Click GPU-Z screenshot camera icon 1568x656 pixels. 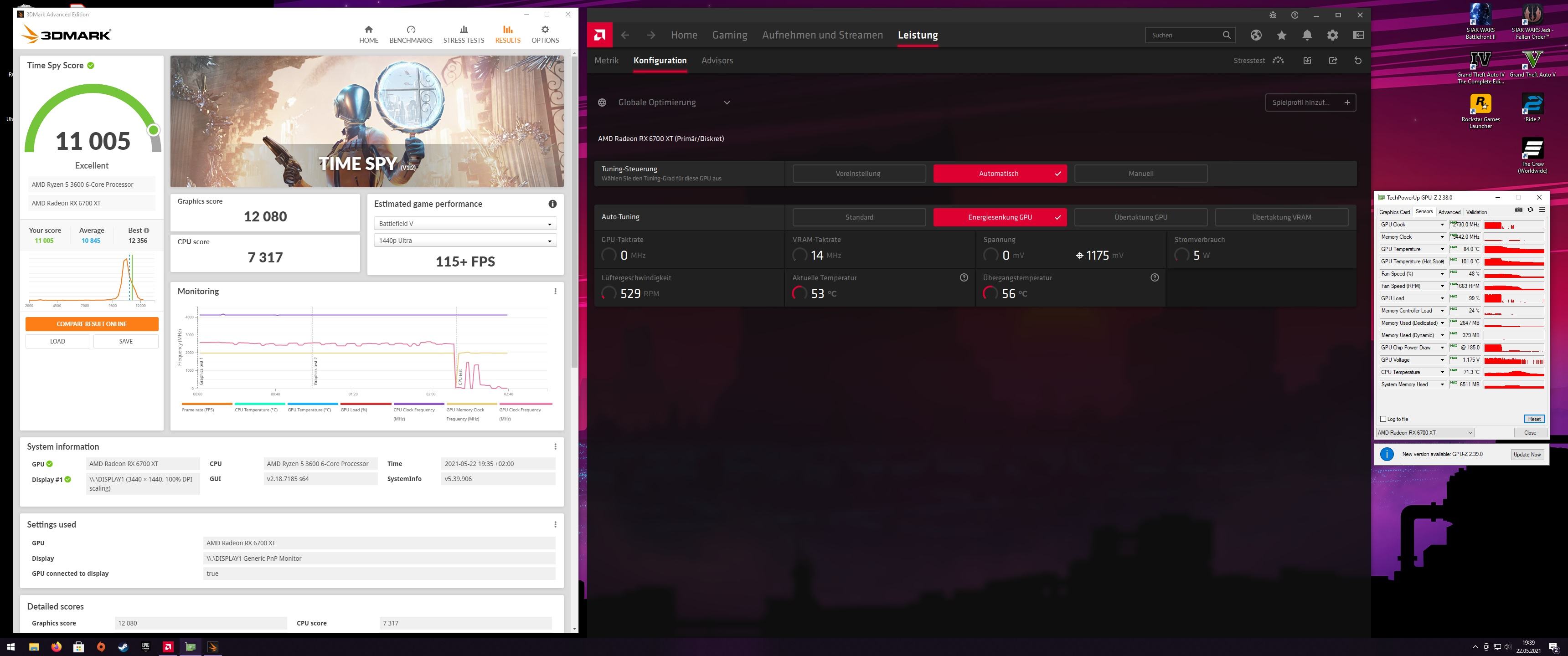[1518, 210]
